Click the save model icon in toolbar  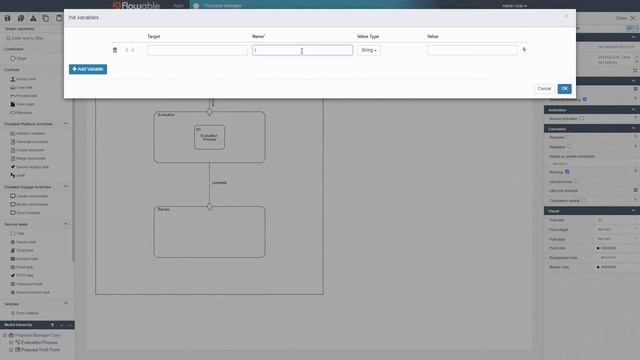pos(7,18)
